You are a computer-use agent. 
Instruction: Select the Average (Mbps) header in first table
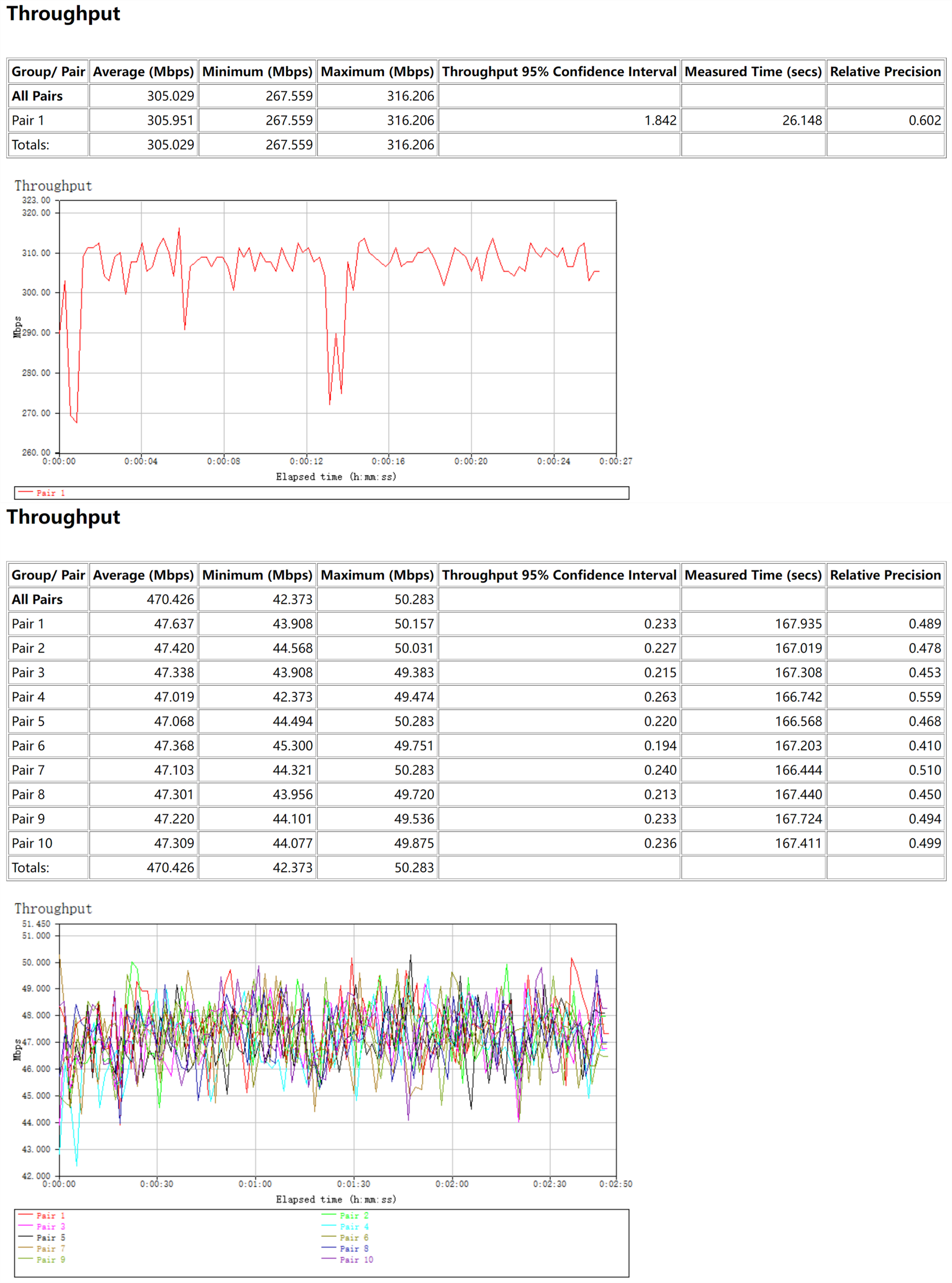tap(143, 72)
